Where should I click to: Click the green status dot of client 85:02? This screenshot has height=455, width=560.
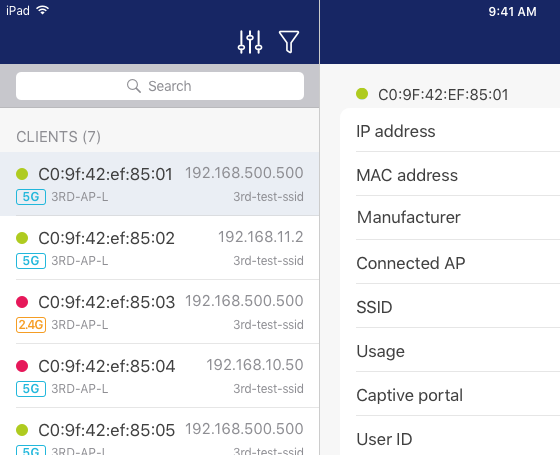pos(22,238)
